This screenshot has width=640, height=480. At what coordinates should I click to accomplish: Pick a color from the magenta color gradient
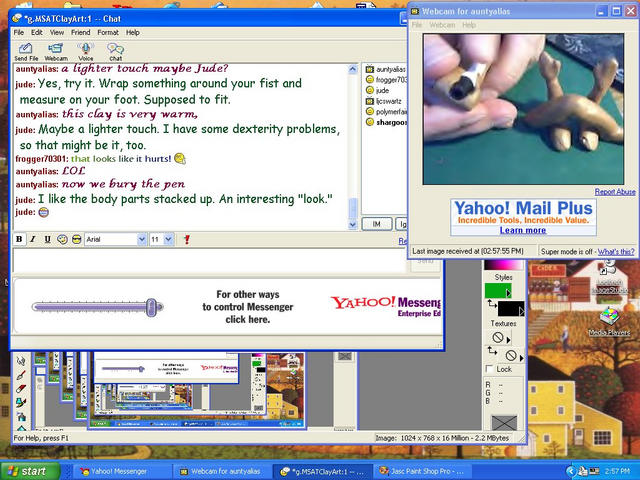503,264
